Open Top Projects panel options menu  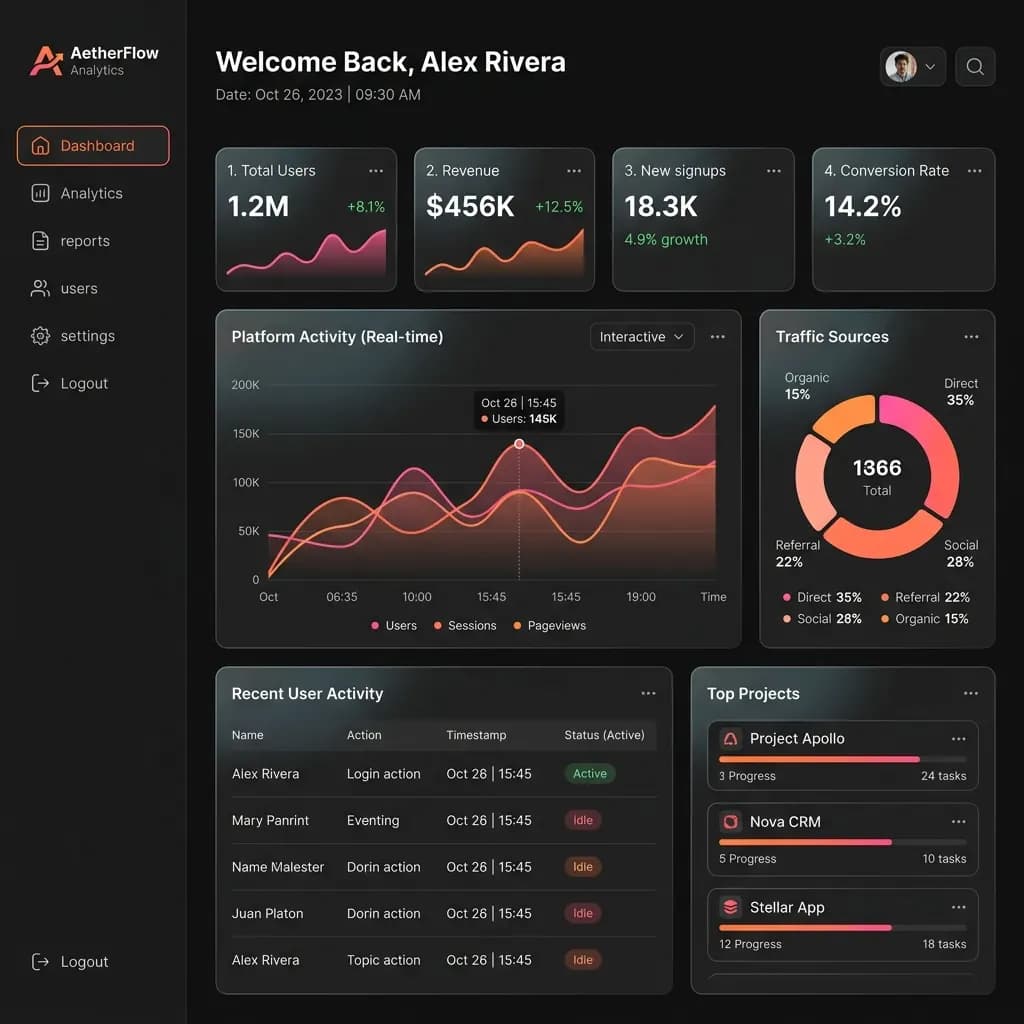[x=971, y=694]
